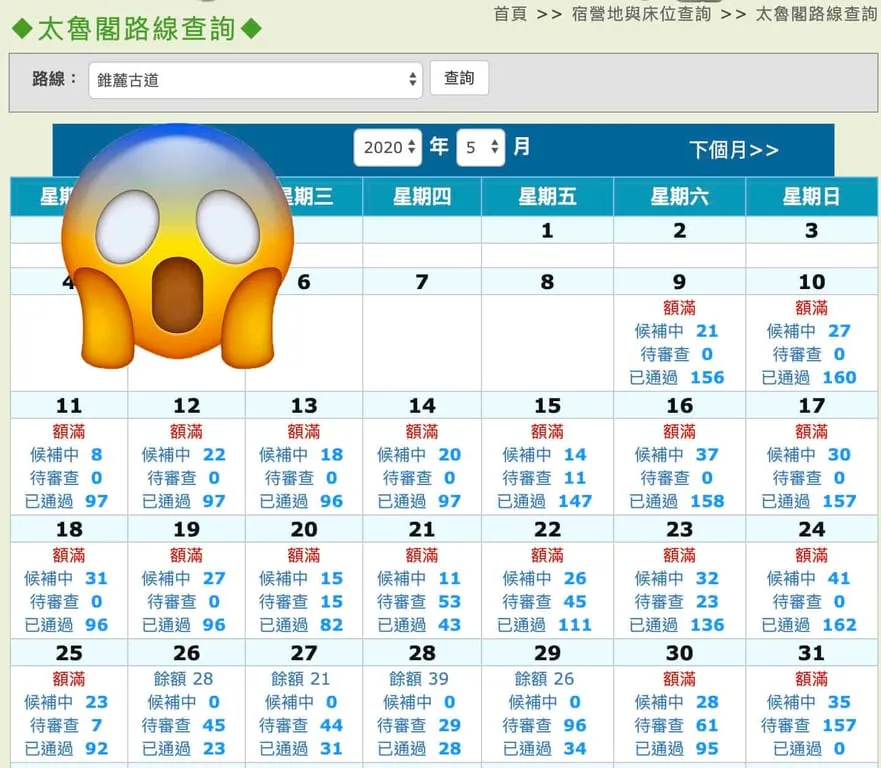Select date 7 in the calendar
This screenshot has width=881, height=768.
pyautogui.click(x=422, y=281)
